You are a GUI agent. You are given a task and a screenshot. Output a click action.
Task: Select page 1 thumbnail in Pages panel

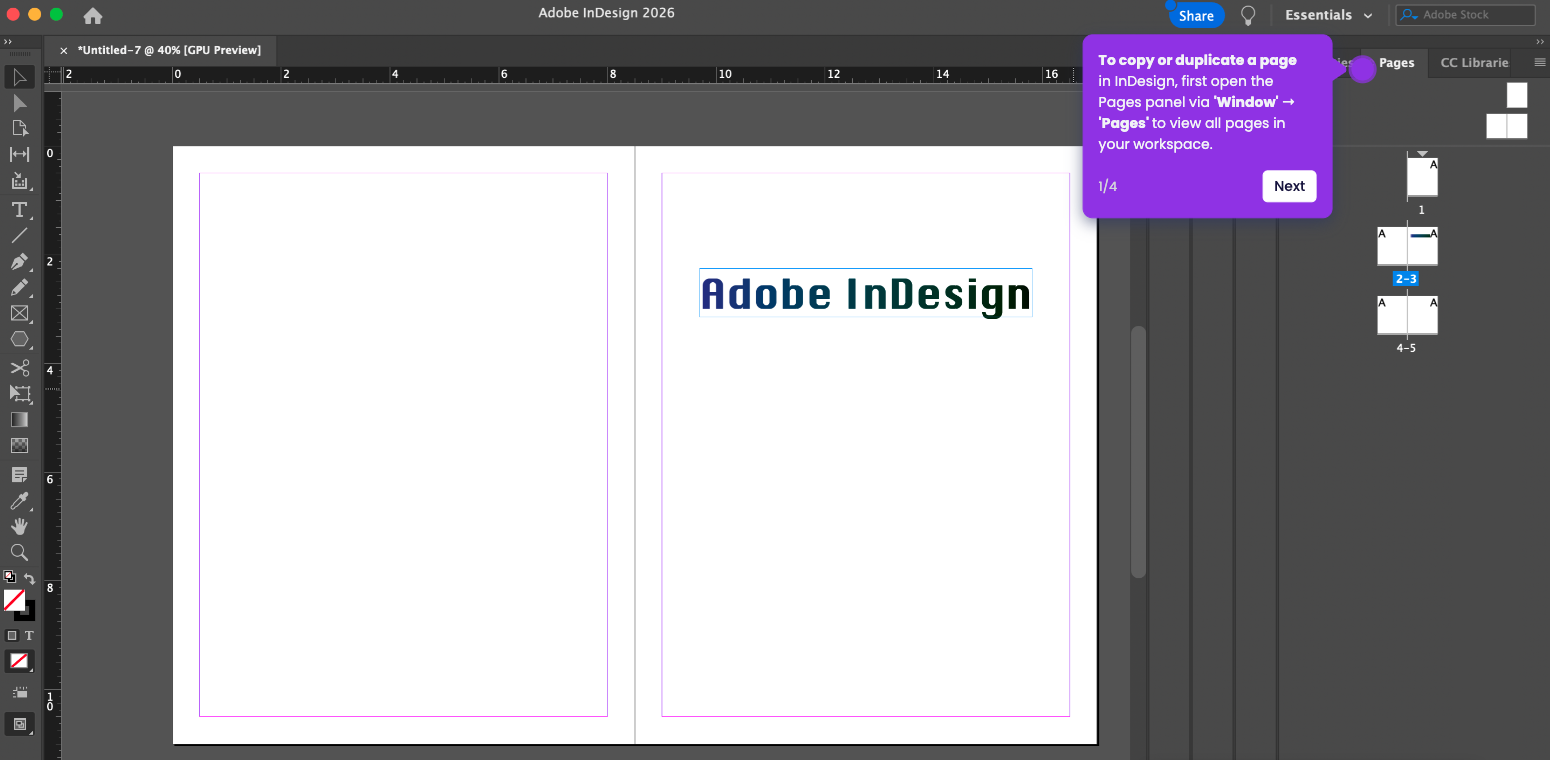tap(1422, 177)
